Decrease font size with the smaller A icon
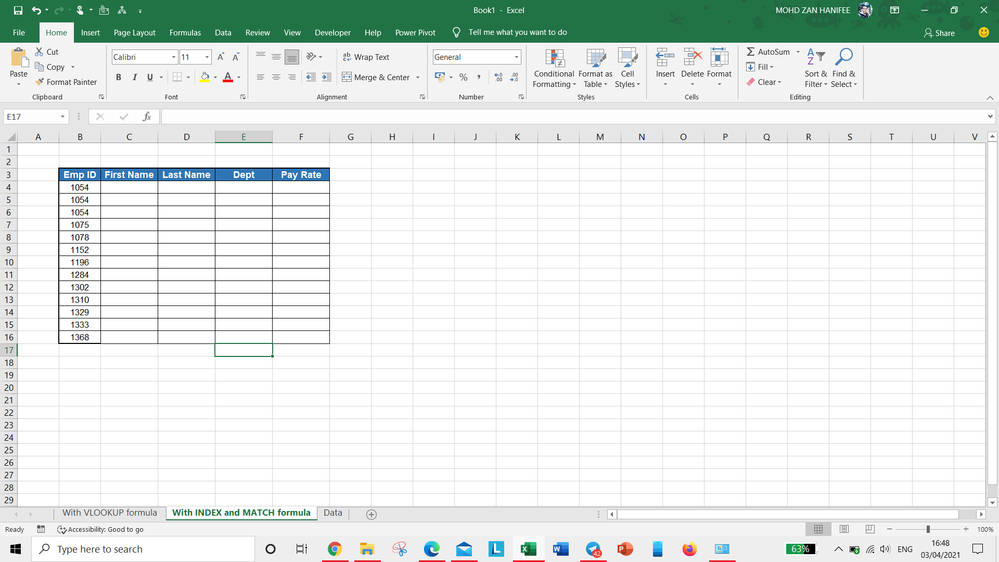 click(x=236, y=57)
